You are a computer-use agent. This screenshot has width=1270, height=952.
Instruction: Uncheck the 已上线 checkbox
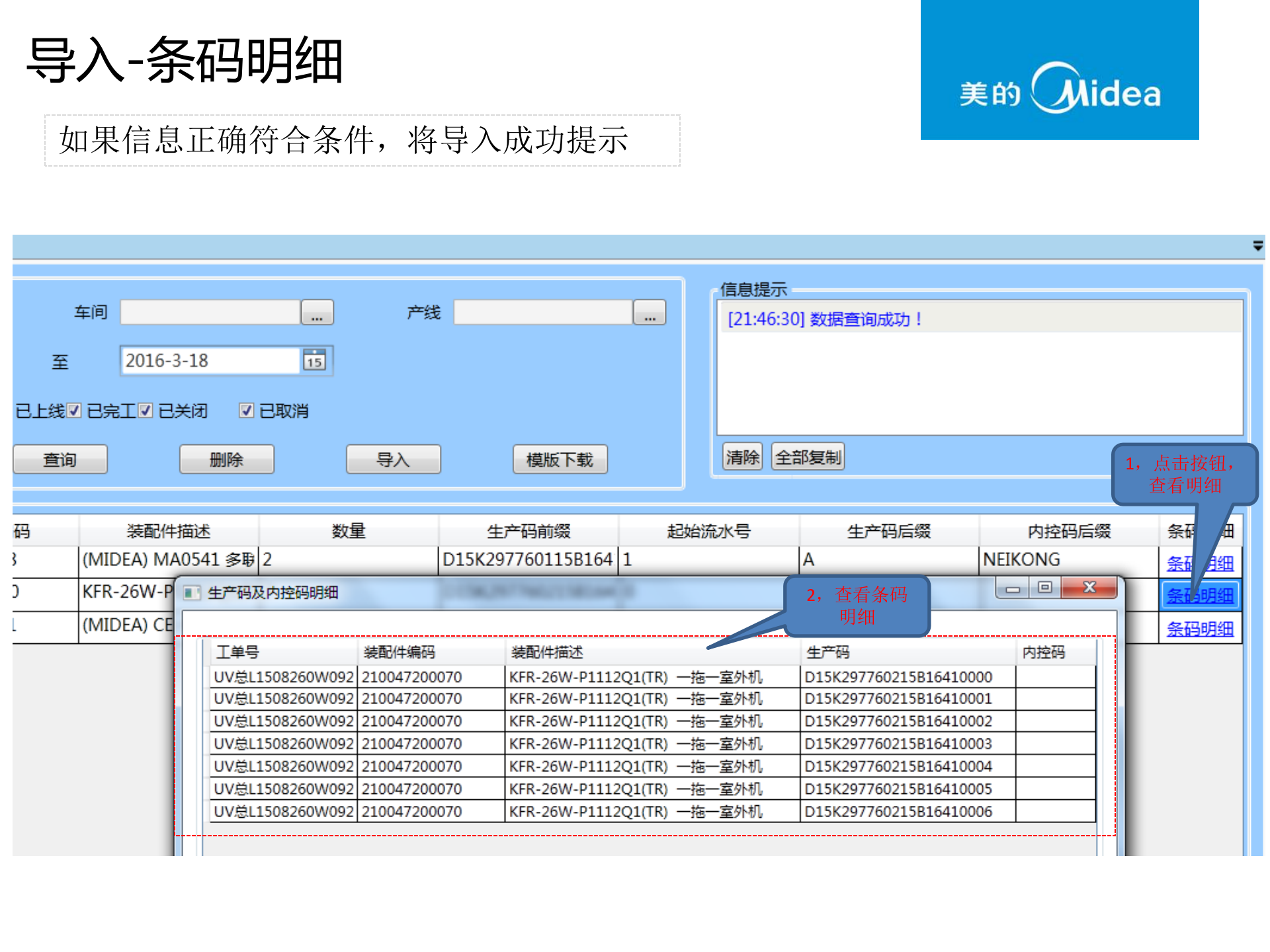[x=73, y=411]
